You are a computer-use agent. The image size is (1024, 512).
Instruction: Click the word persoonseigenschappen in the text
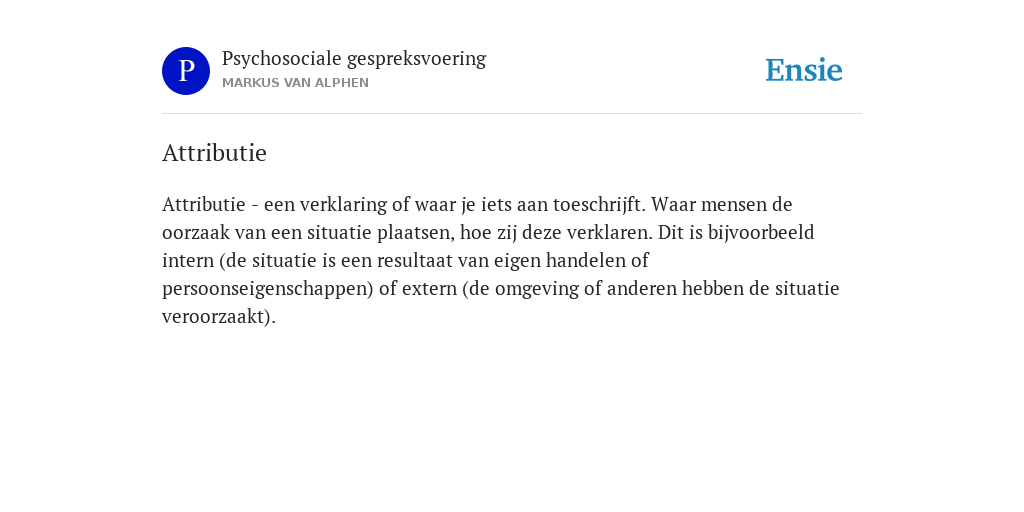pos(268,289)
